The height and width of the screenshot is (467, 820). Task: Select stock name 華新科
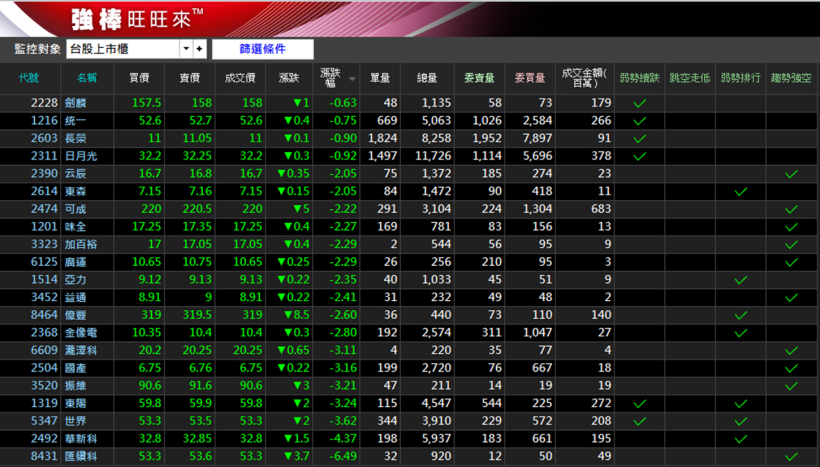click(81, 439)
